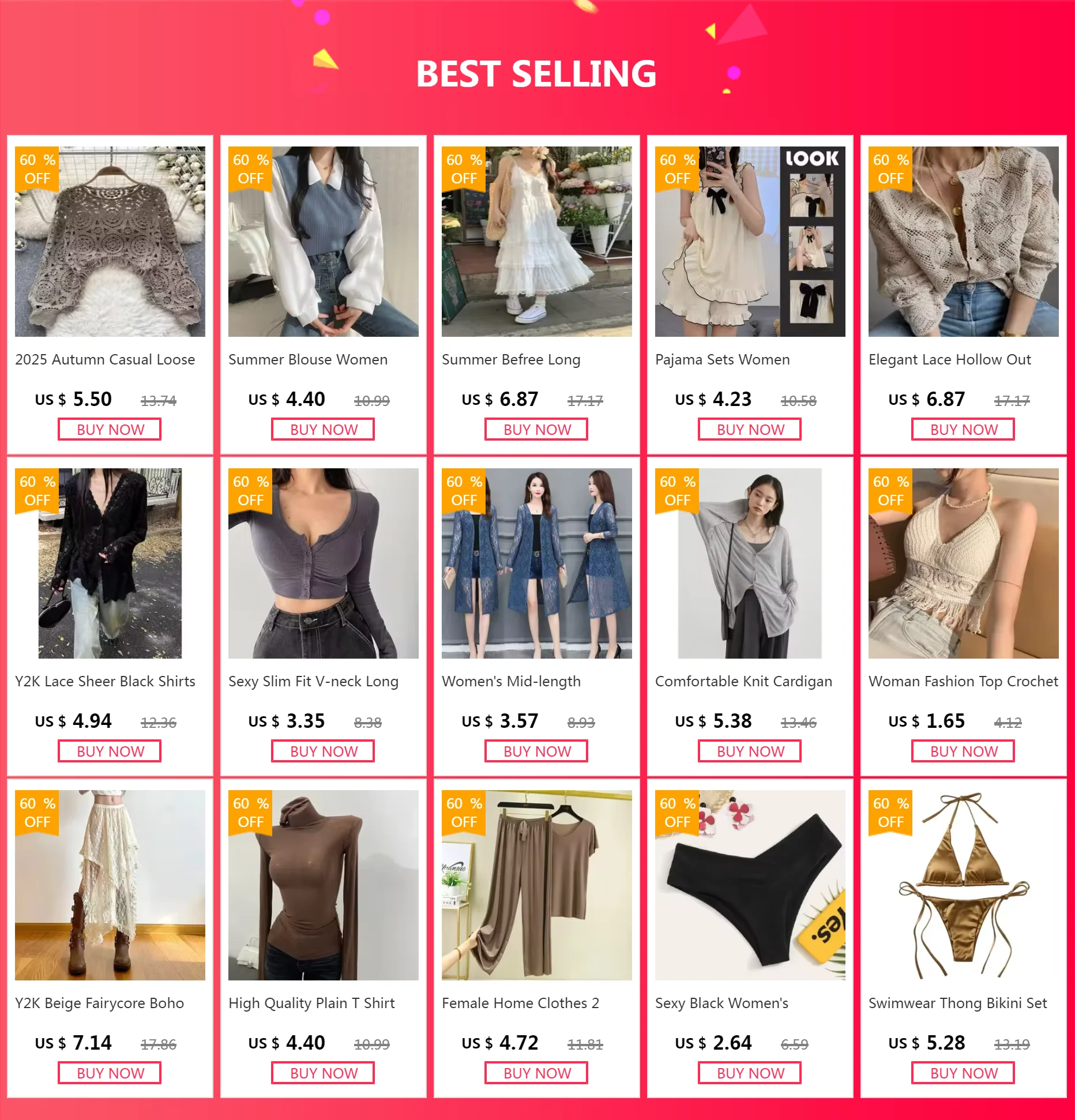1075x1120 pixels.
Task: Click BUY NOW for Y2K Beige Fairycore Boho
Action: point(110,1073)
